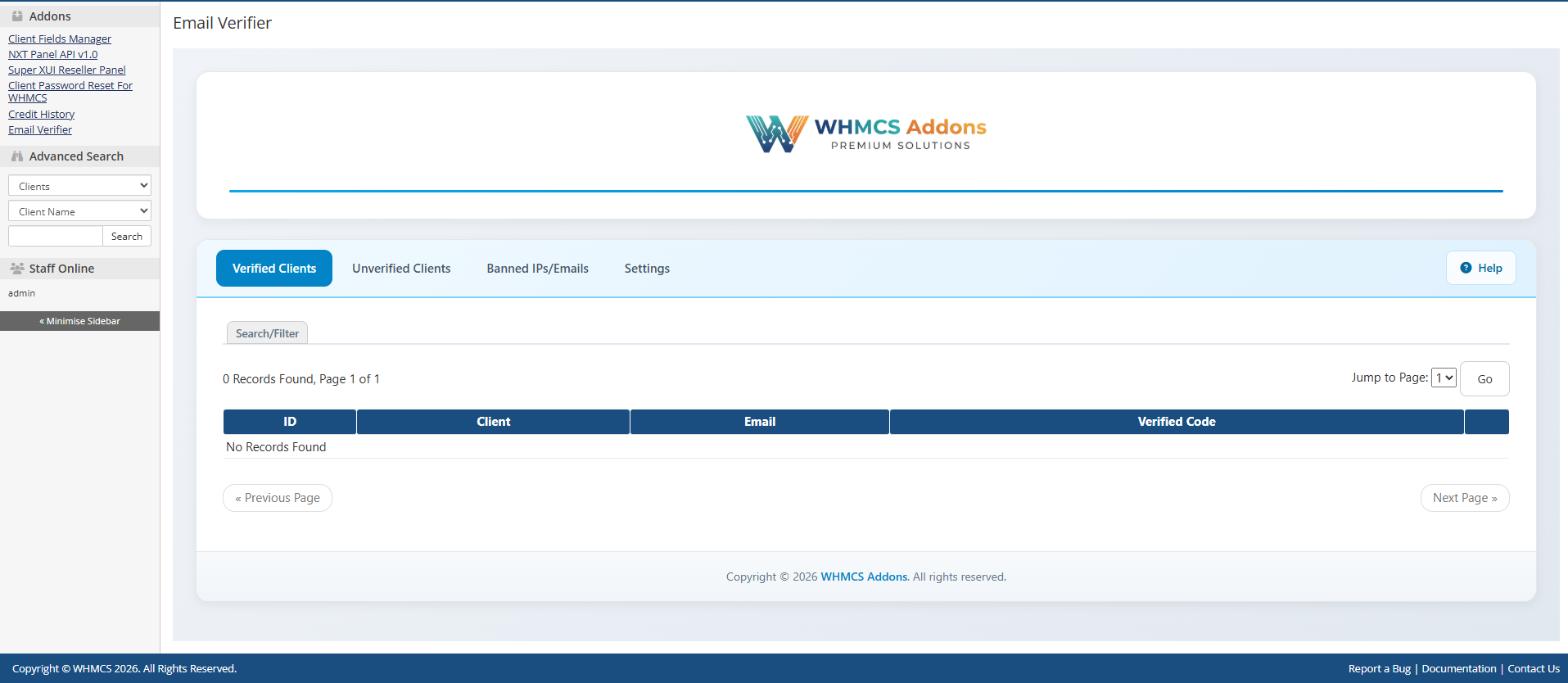Viewport: 1568px width, 683px height.
Task: Open NXT Panel API v1.0 link
Action: 52,54
